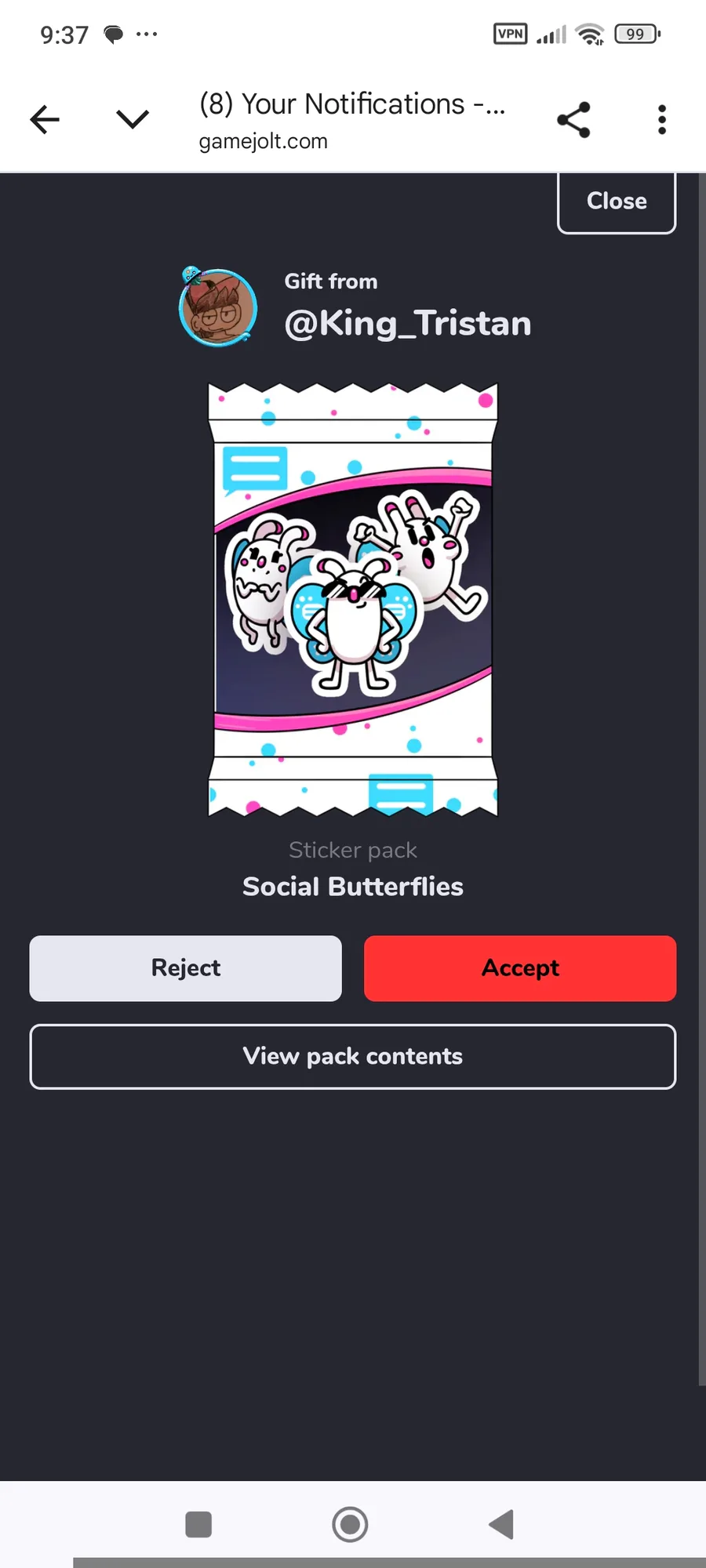Reject the sticker pack gift
706x1568 pixels.
[186, 968]
